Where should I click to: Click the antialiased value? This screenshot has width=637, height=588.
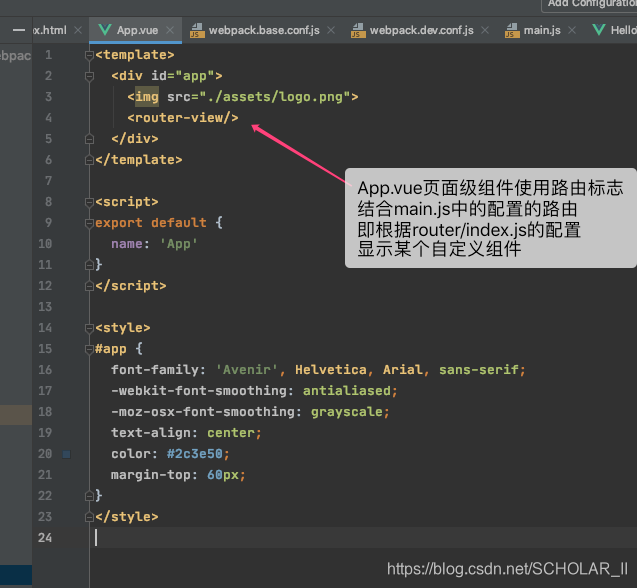point(347,391)
